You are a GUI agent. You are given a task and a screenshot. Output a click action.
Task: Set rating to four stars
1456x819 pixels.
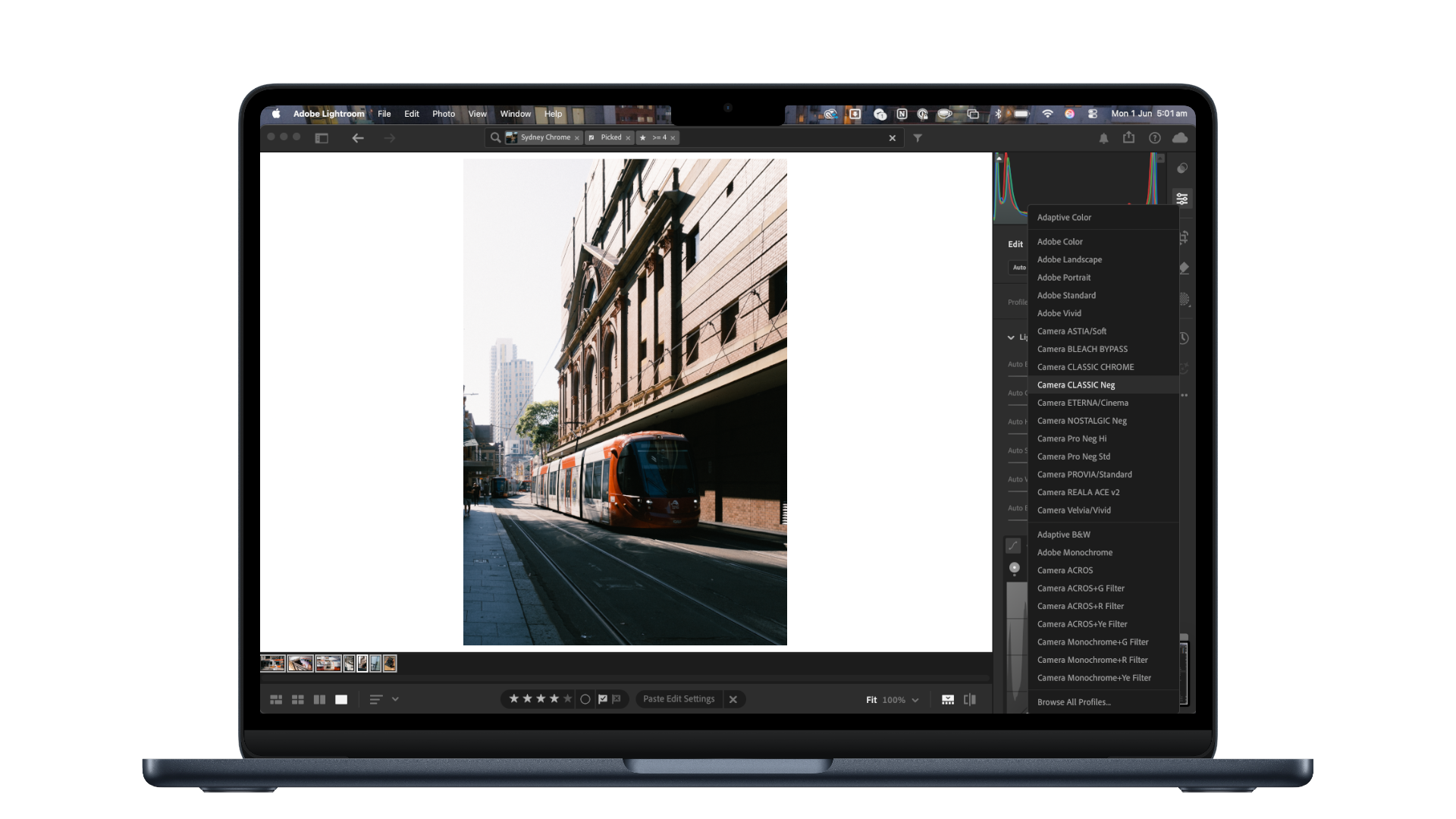(x=554, y=699)
